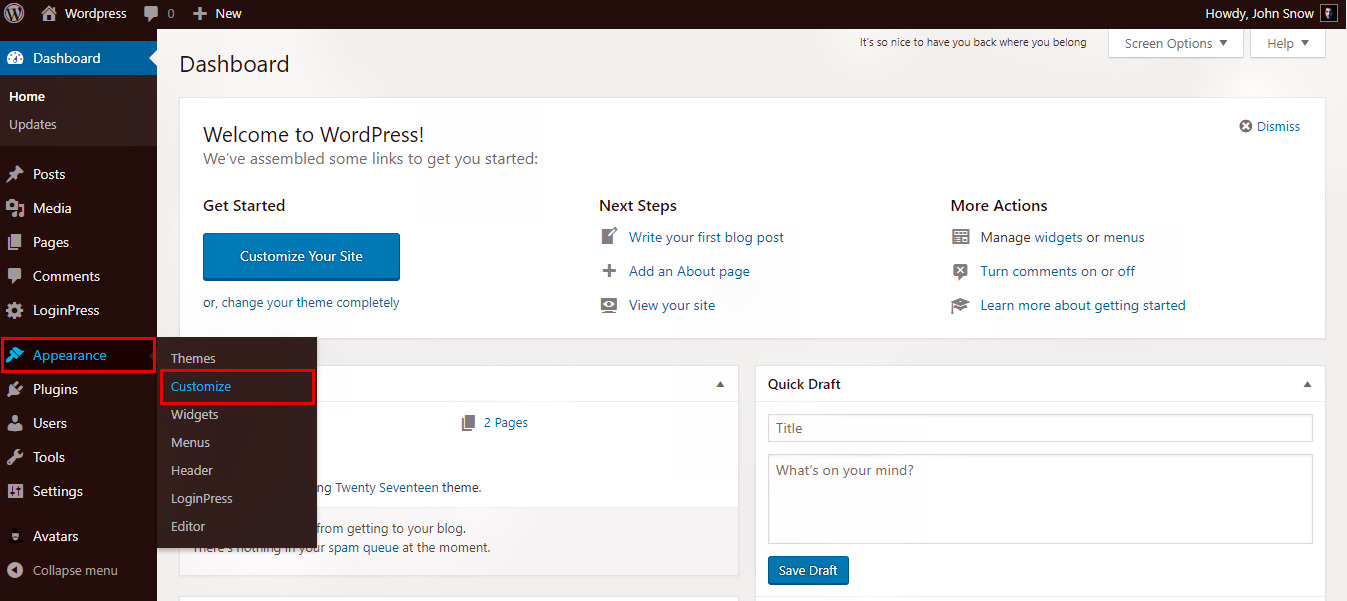Open Themes in the Appearance submenu
The height and width of the screenshot is (601, 1347).
[x=193, y=358]
